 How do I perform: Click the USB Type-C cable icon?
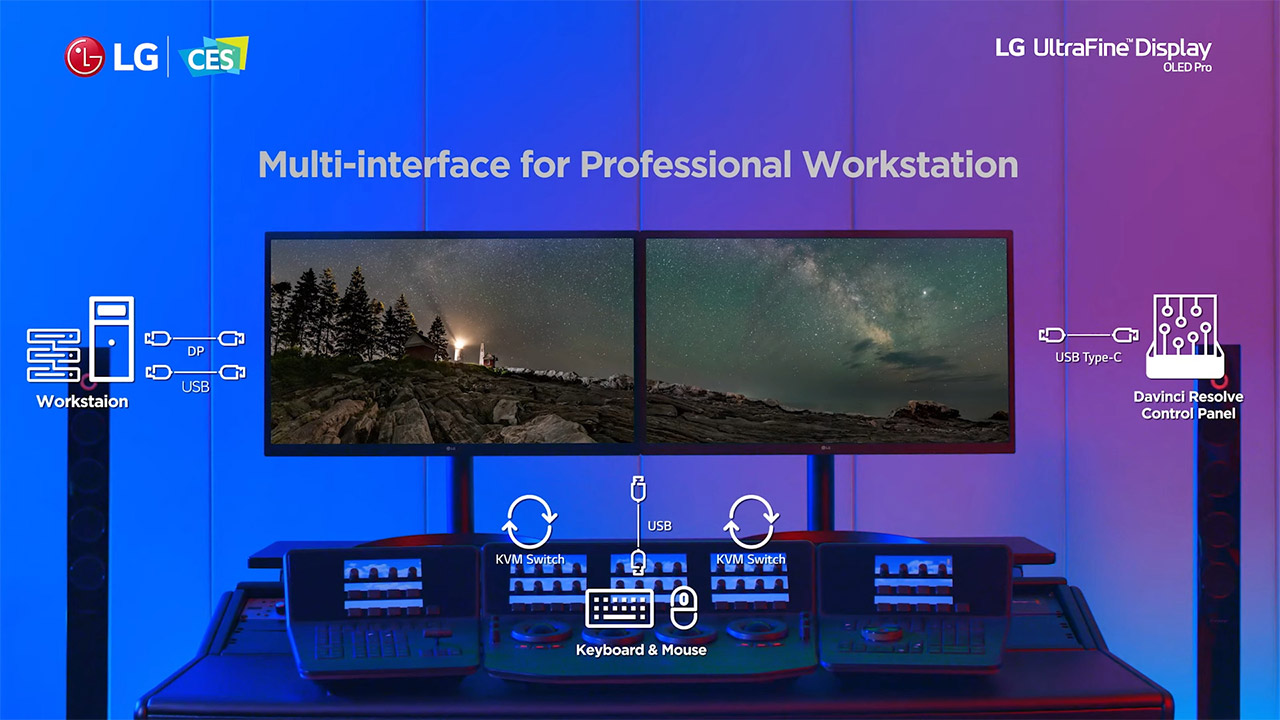1088,335
